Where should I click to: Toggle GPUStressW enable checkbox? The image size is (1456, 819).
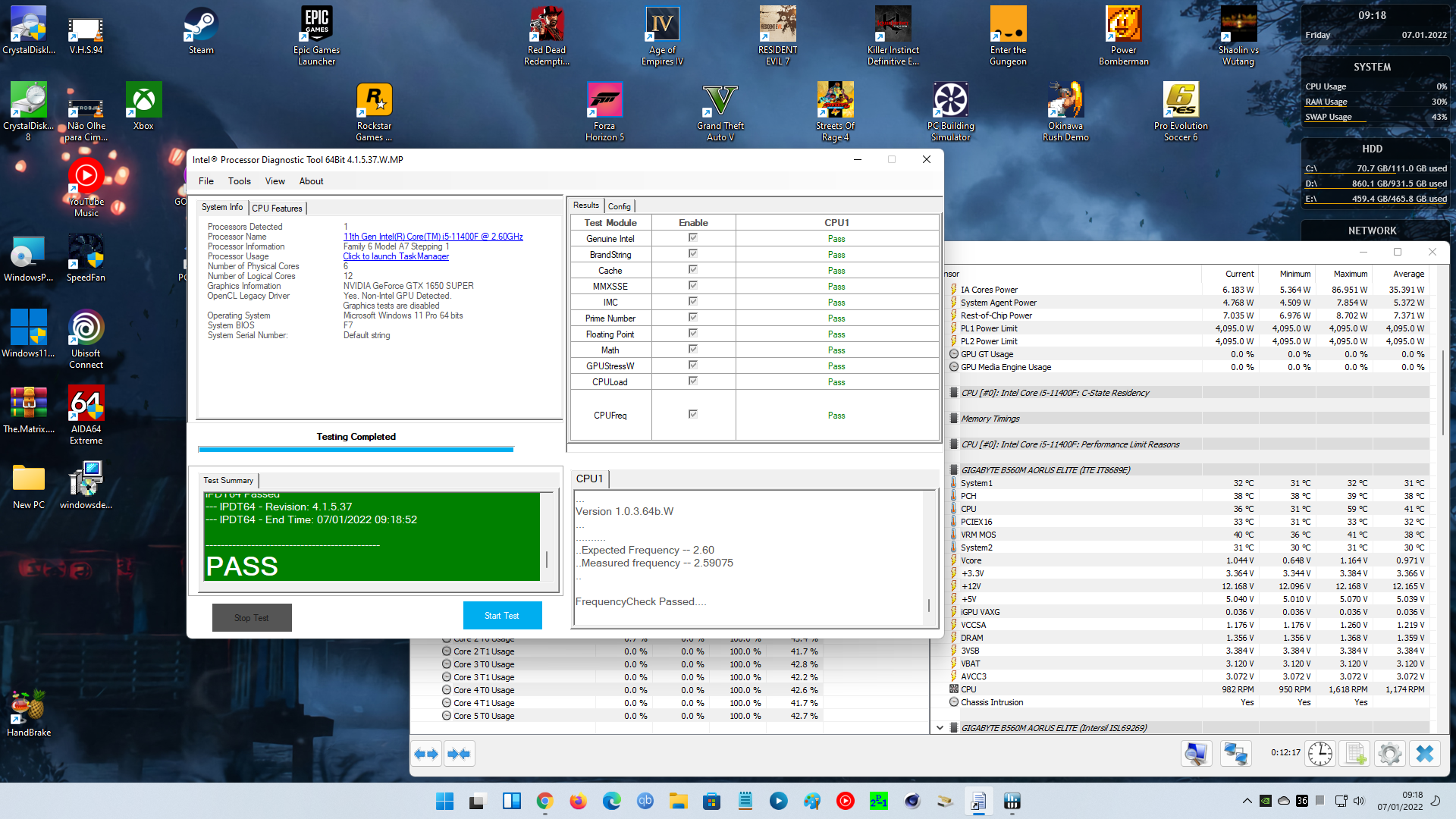pyautogui.click(x=692, y=365)
